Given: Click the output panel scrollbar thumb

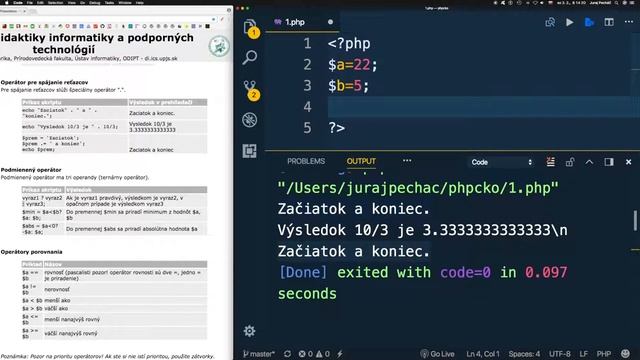Looking at the screenshot, I should pos(635,220).
